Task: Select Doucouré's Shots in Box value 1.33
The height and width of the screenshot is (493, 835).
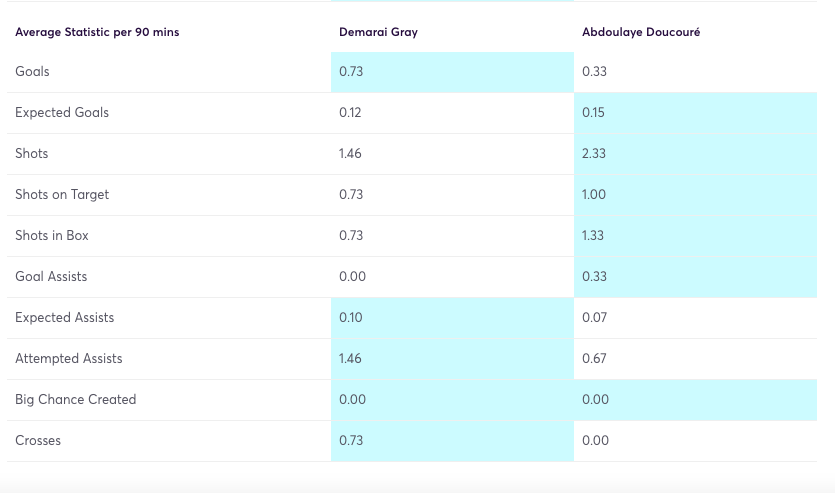Action: (593, 235)
